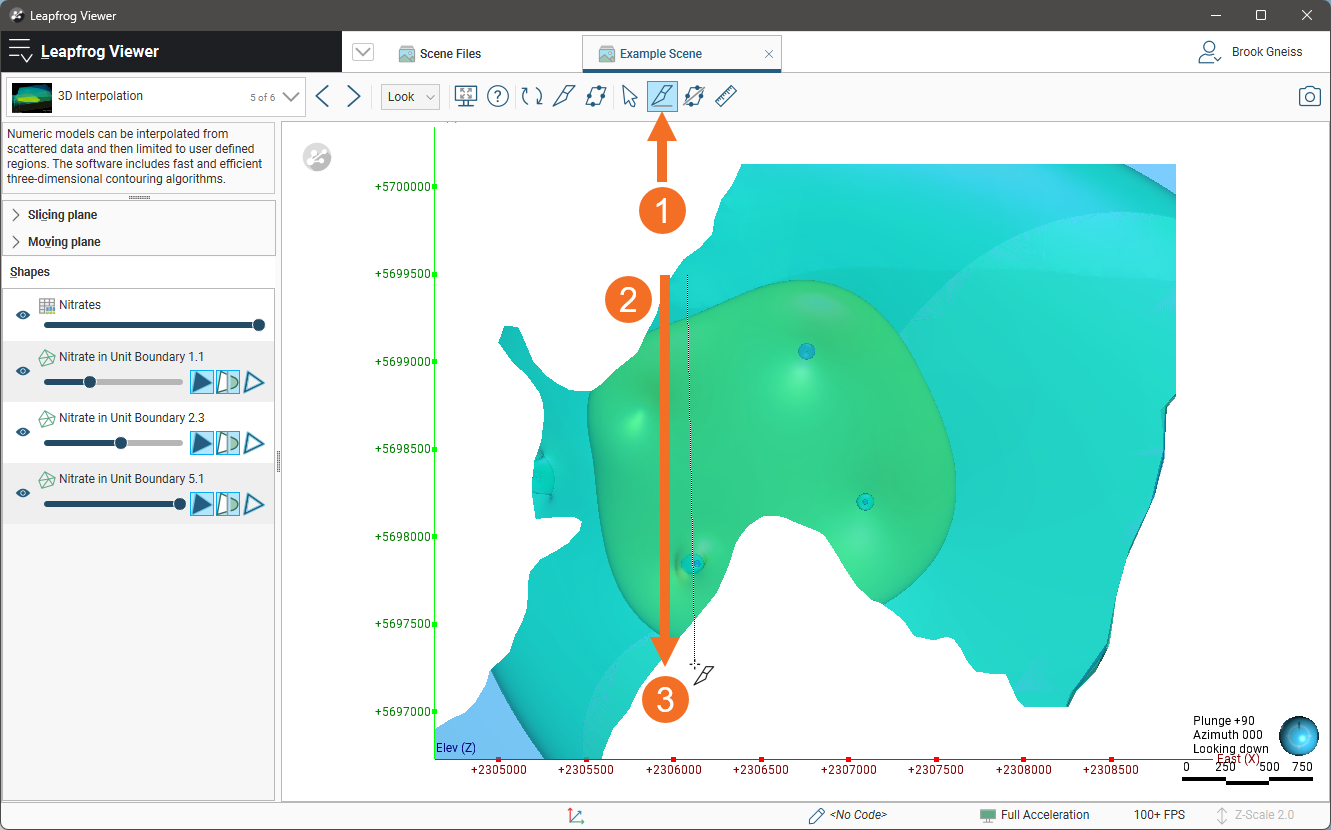The image size is (1331, 830).
Task: Click the Unit Boundary 5.1 opacity slider handle
Action: point(180,504)
